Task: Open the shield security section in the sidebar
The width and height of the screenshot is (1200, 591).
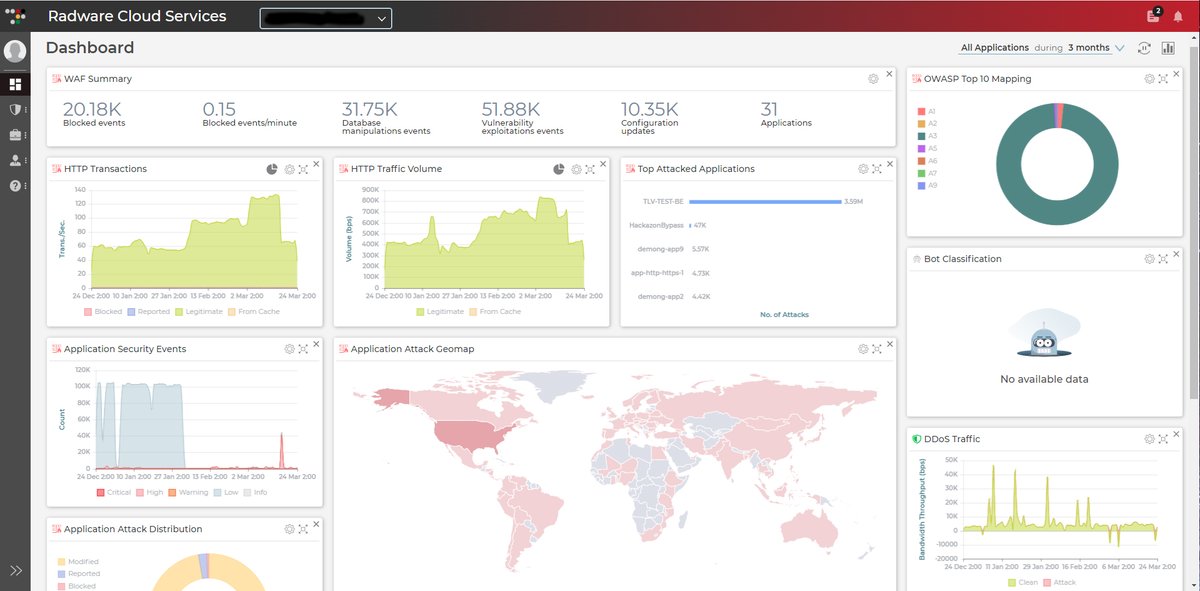Action: point(13,111)
